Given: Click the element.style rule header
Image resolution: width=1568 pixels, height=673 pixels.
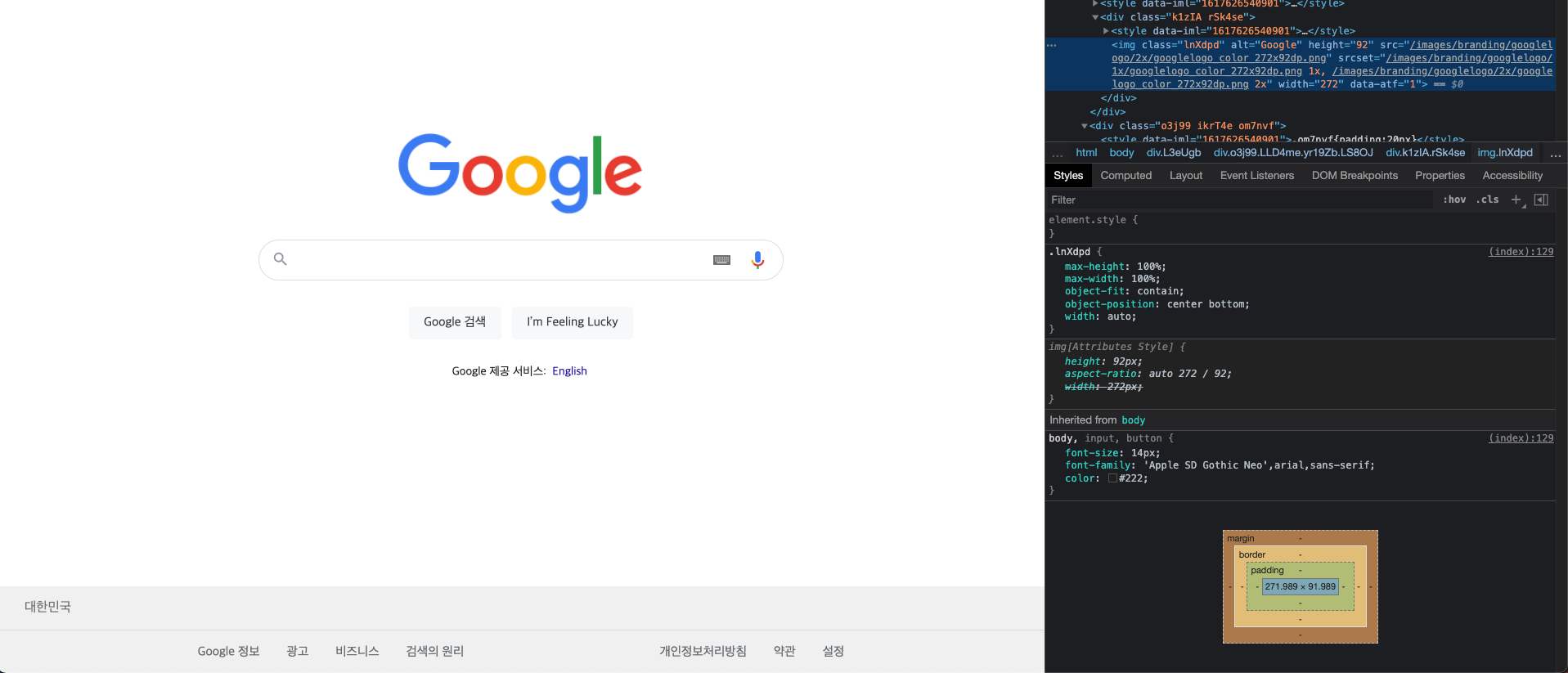Looking at the screenshot, I should point(1093,220).
